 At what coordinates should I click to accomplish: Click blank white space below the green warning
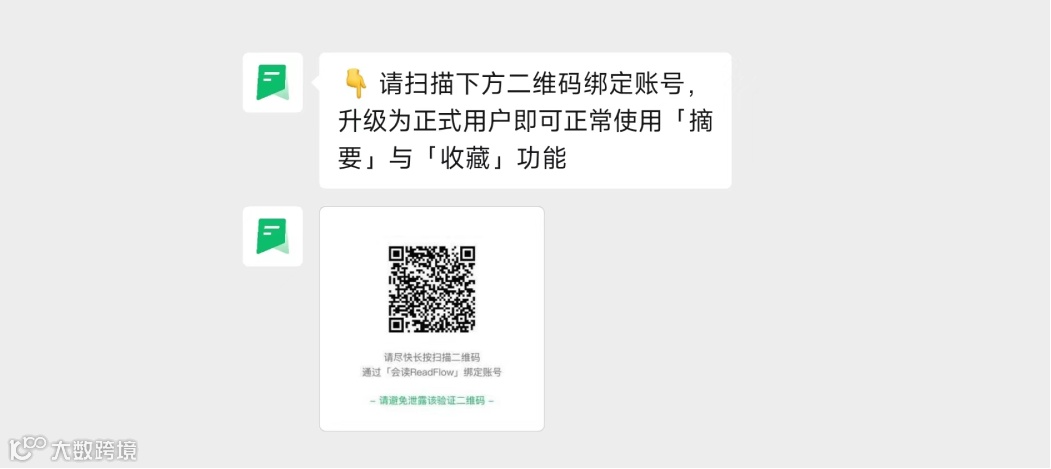tap(432, 419)
